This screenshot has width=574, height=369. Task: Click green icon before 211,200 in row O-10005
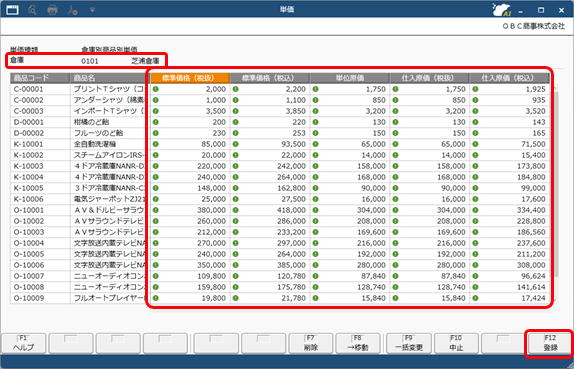(x=475, y=254)
